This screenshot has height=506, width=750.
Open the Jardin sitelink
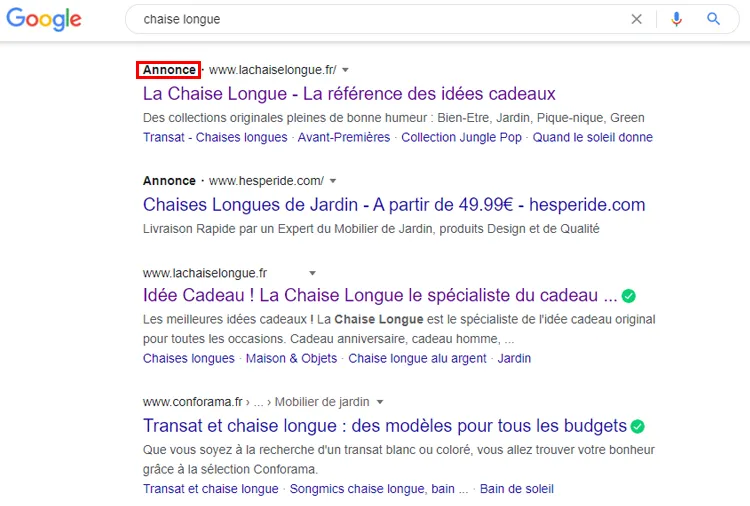(x=514, y=358)
